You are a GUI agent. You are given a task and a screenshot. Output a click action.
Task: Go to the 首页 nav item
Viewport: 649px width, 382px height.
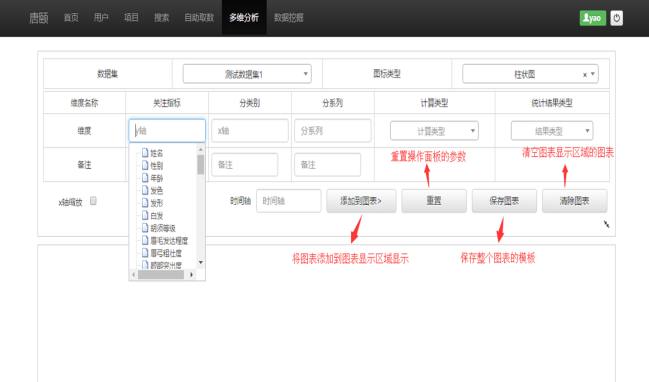(x=71, y=18)
